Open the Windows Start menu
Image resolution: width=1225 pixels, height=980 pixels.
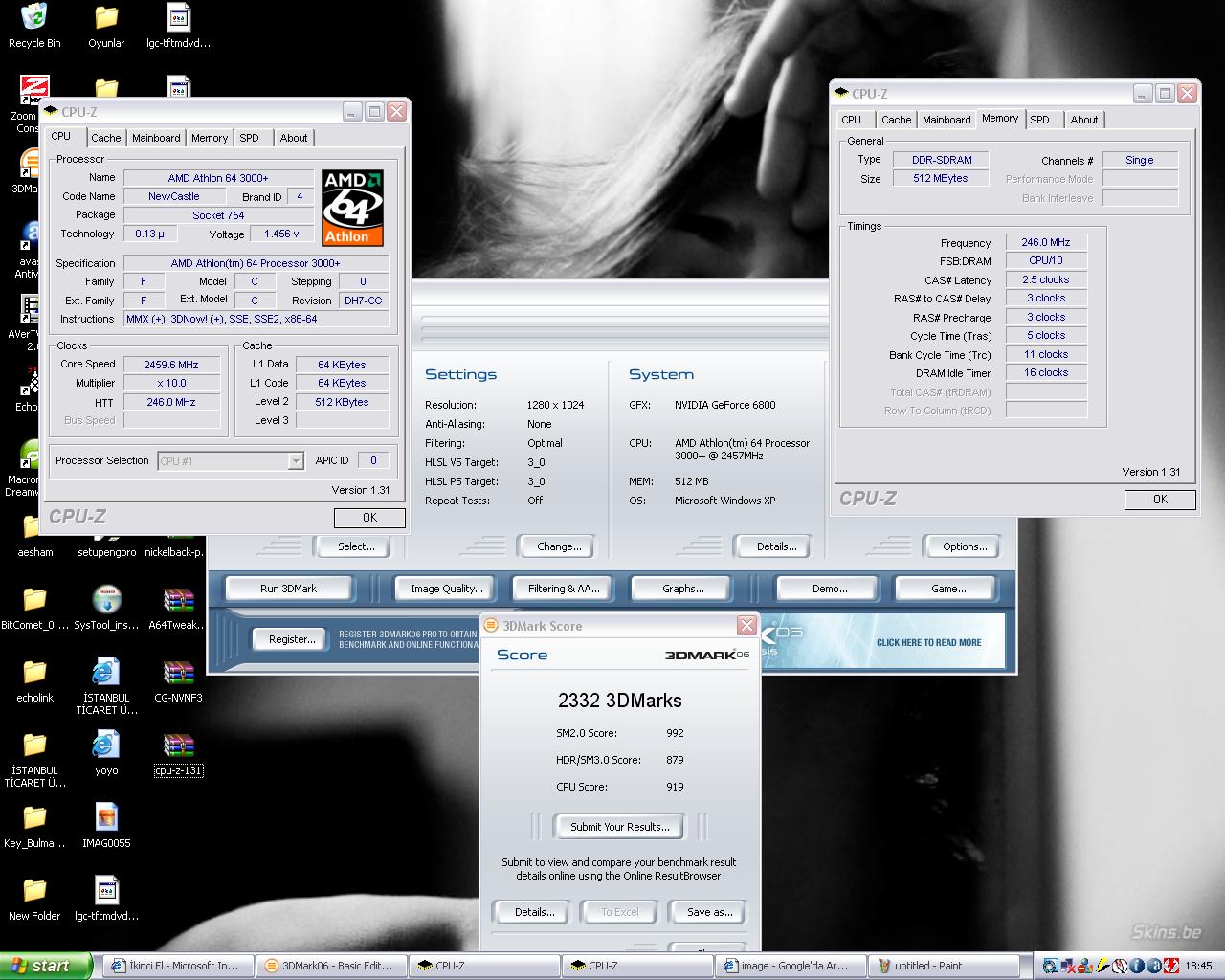point(46,966)
